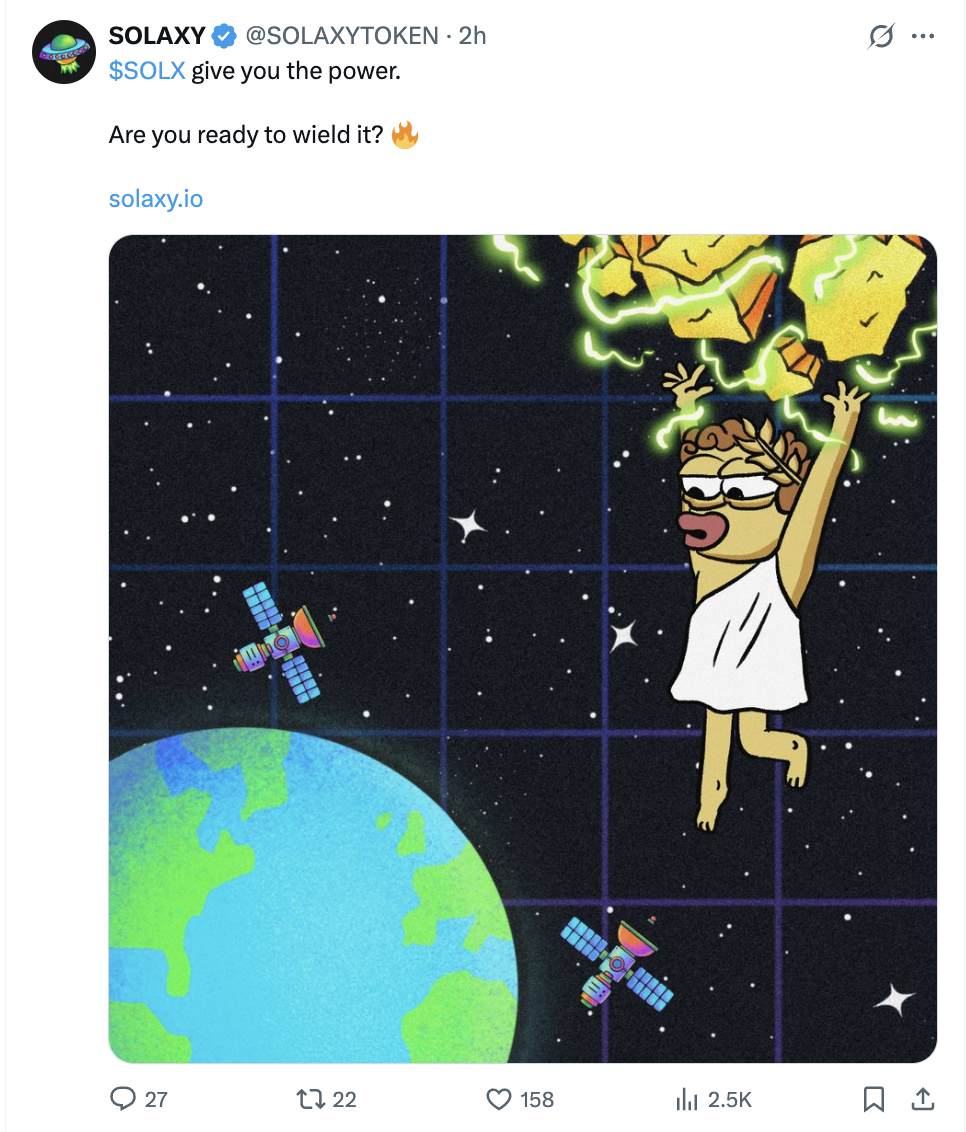The width and height of the screenshot is (966, 1132).
Task: Open the $SOLX cashtag link
Action: coord(147,71)
